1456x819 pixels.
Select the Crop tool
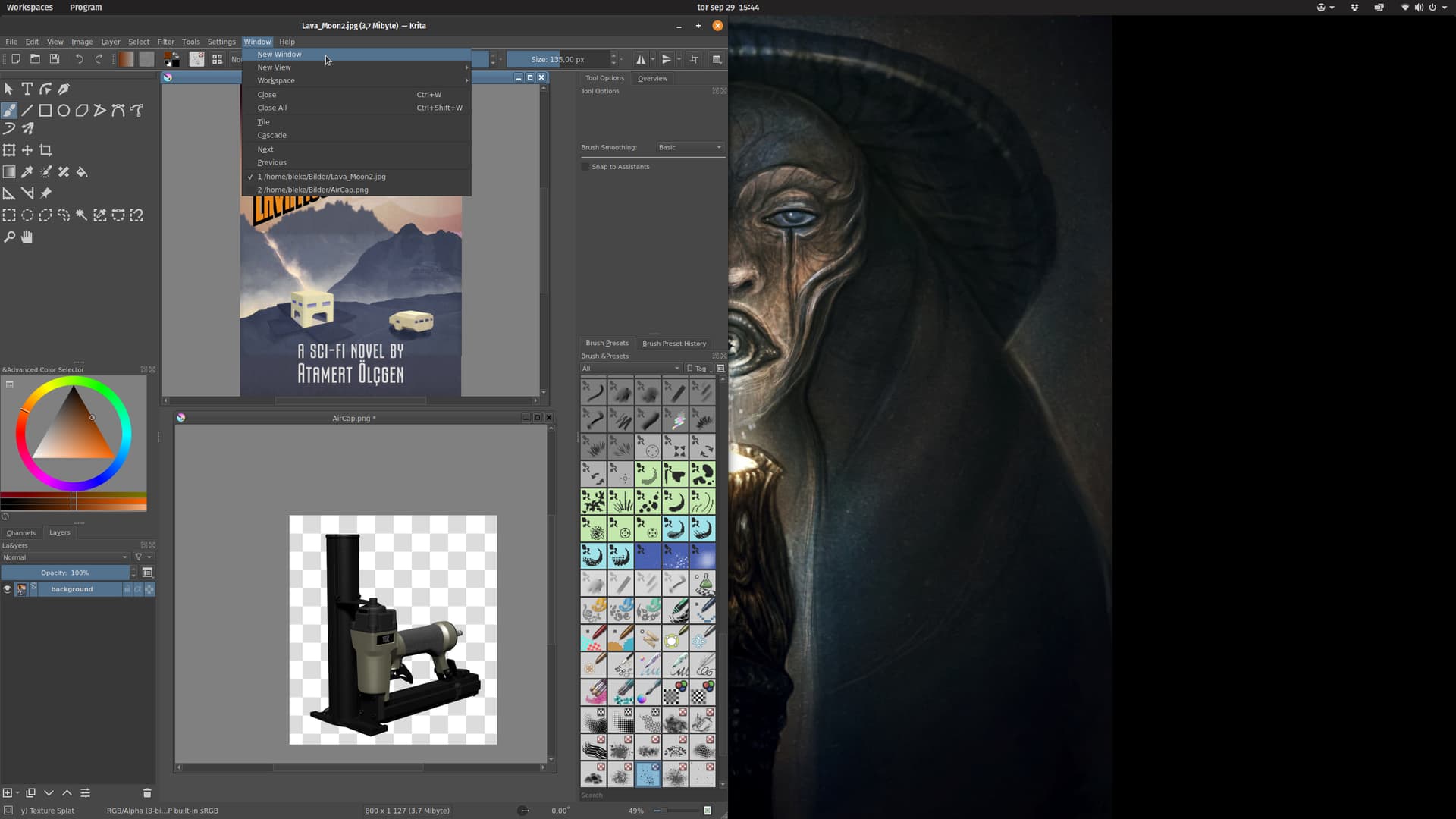(x=45, y=150)
